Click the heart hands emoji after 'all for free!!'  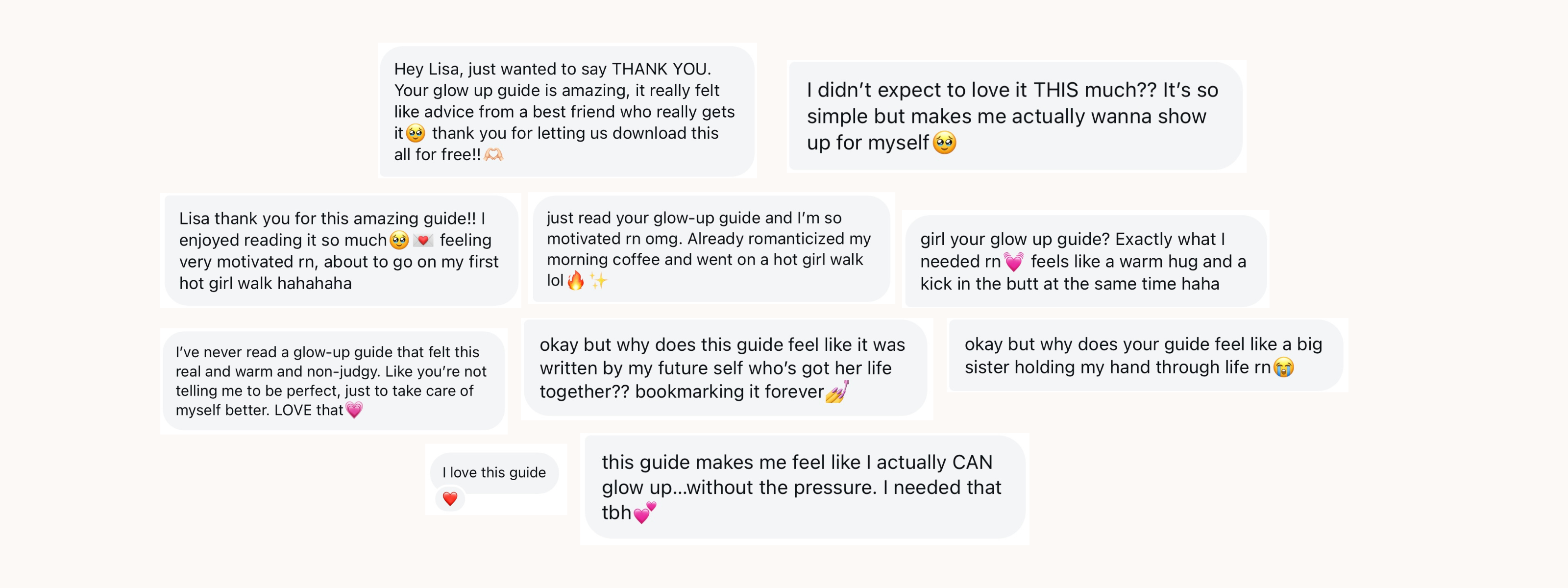pos(493,155)
